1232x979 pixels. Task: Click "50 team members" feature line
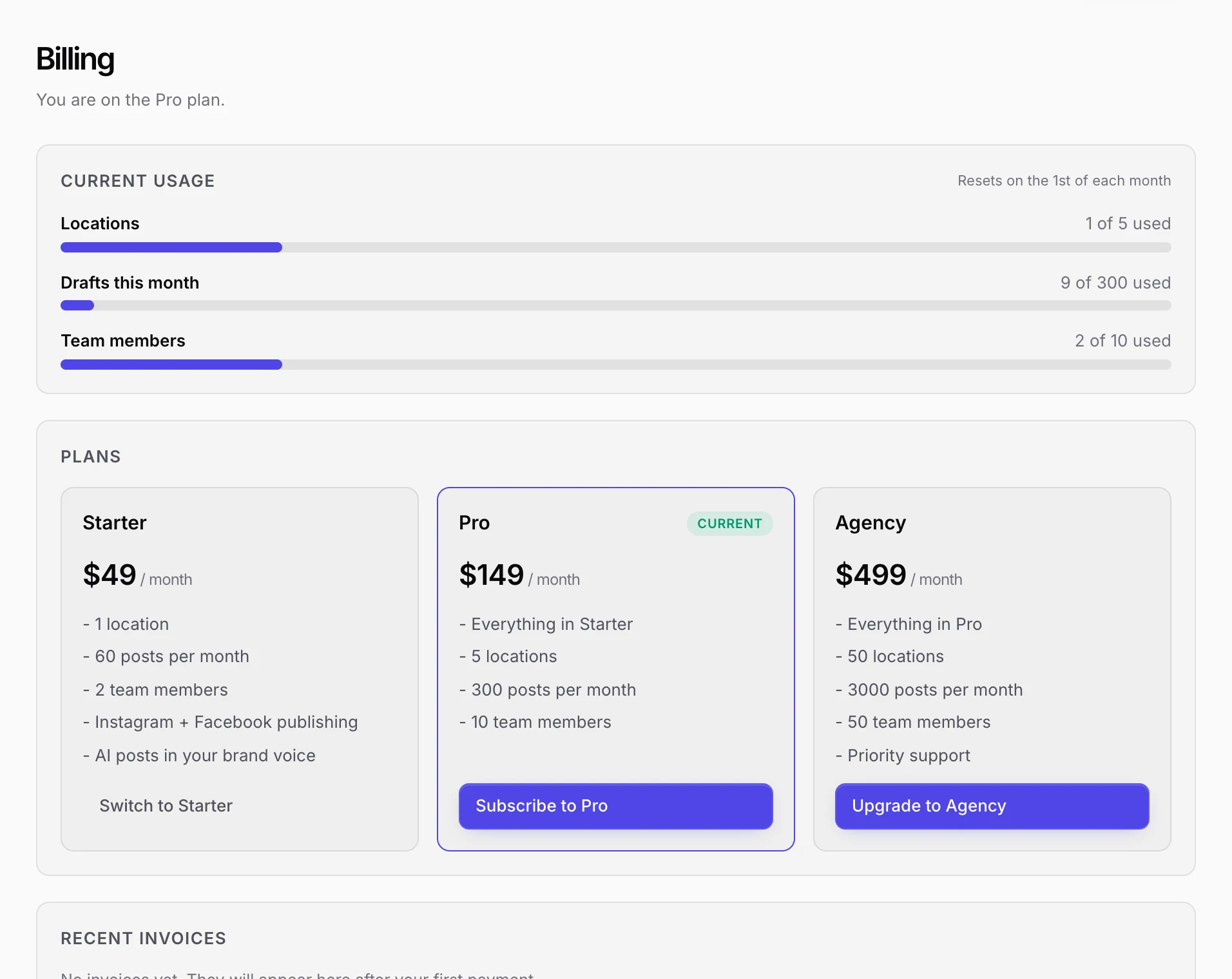coord(913,722)
